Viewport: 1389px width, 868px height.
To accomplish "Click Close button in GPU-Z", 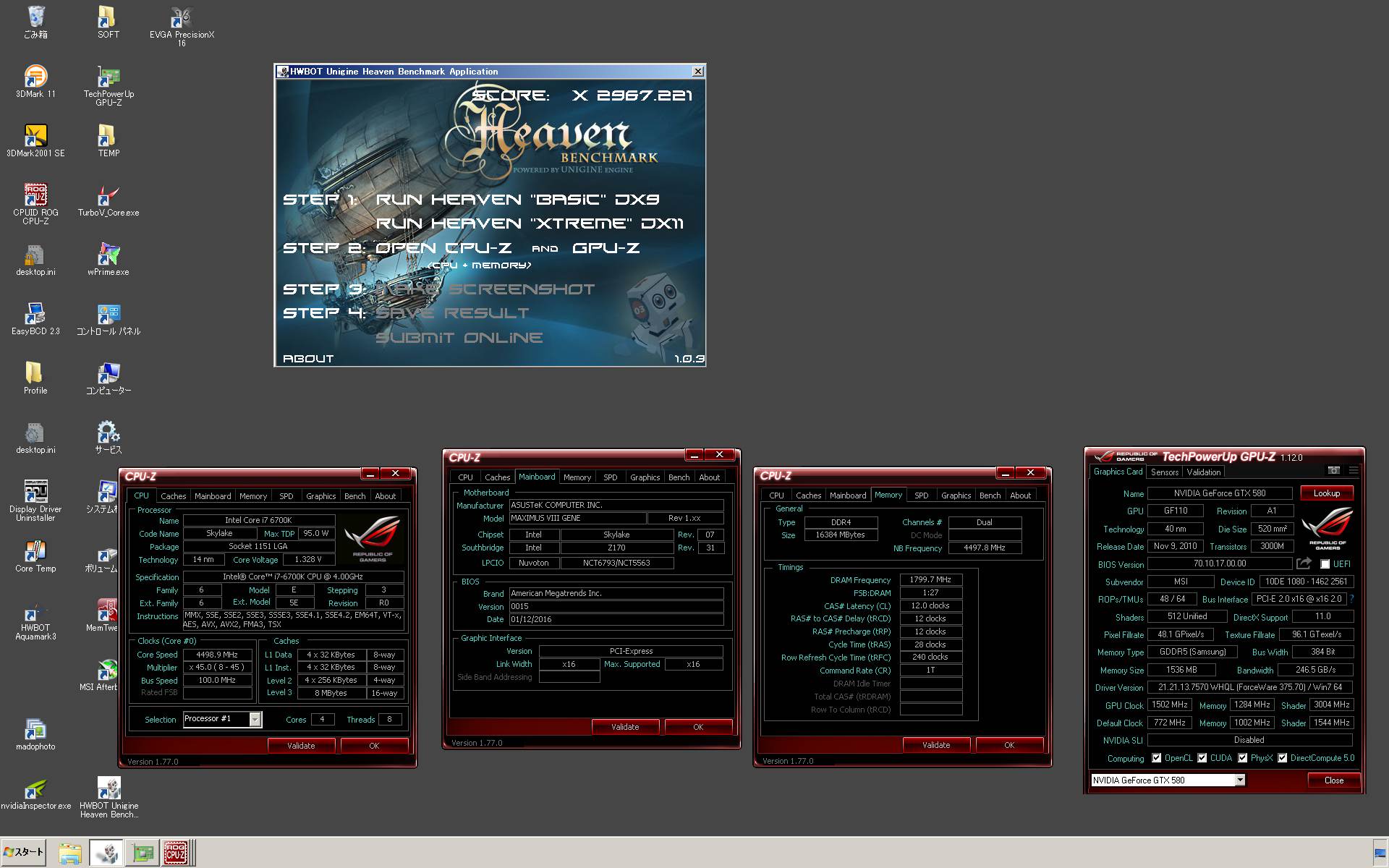I will tap(1334, 780).
